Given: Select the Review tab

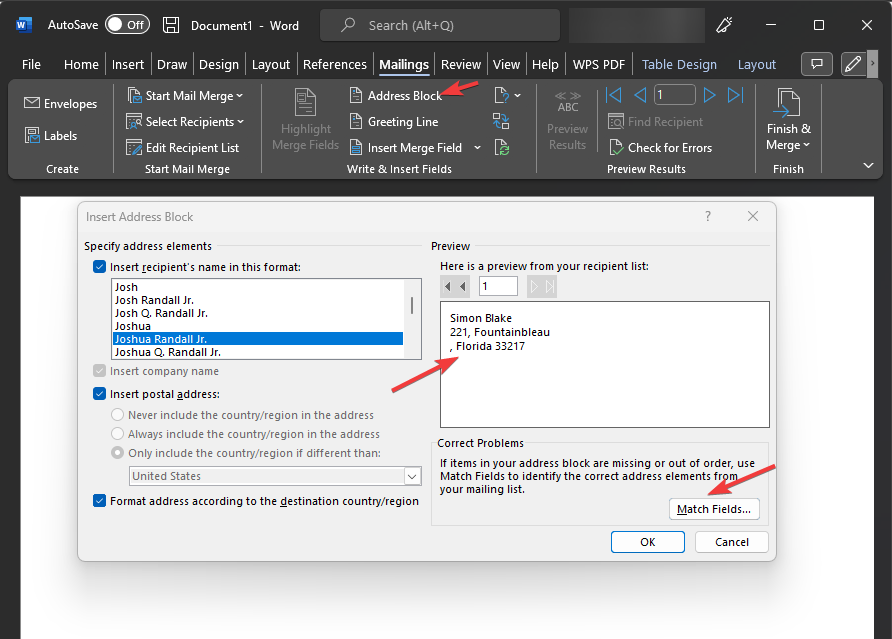Looking at the screenshot, I should (x=461, y=65).
